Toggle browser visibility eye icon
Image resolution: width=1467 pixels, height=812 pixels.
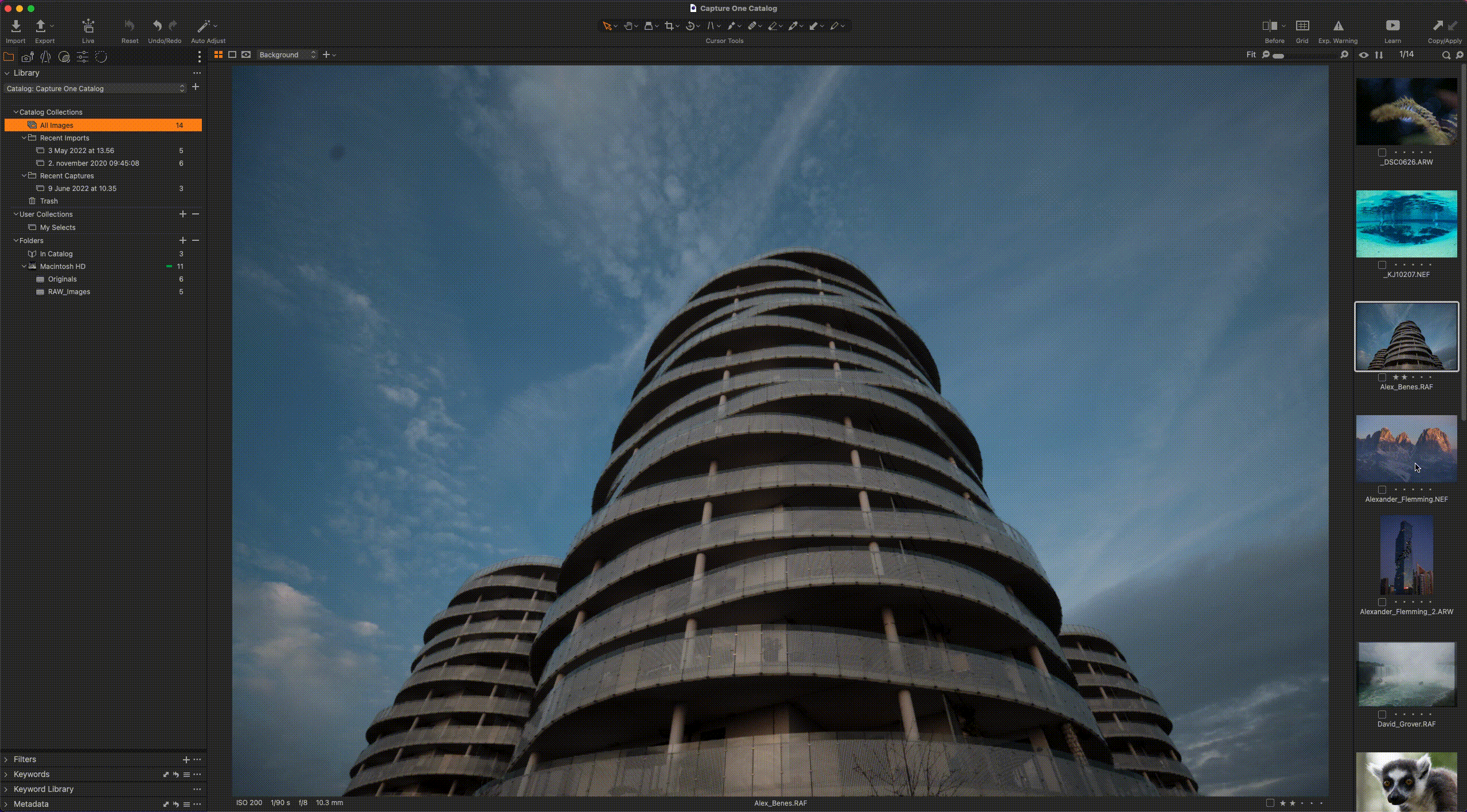pos(1364,55)
